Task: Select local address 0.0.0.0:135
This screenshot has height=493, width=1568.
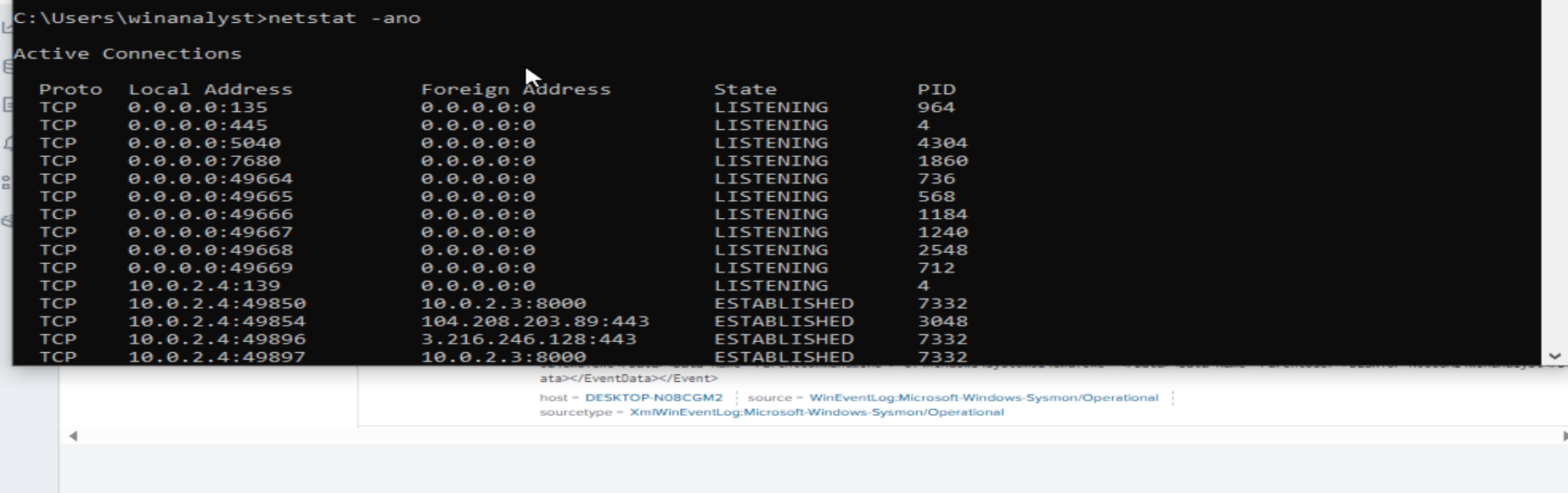Action: [x=198, y=107]
